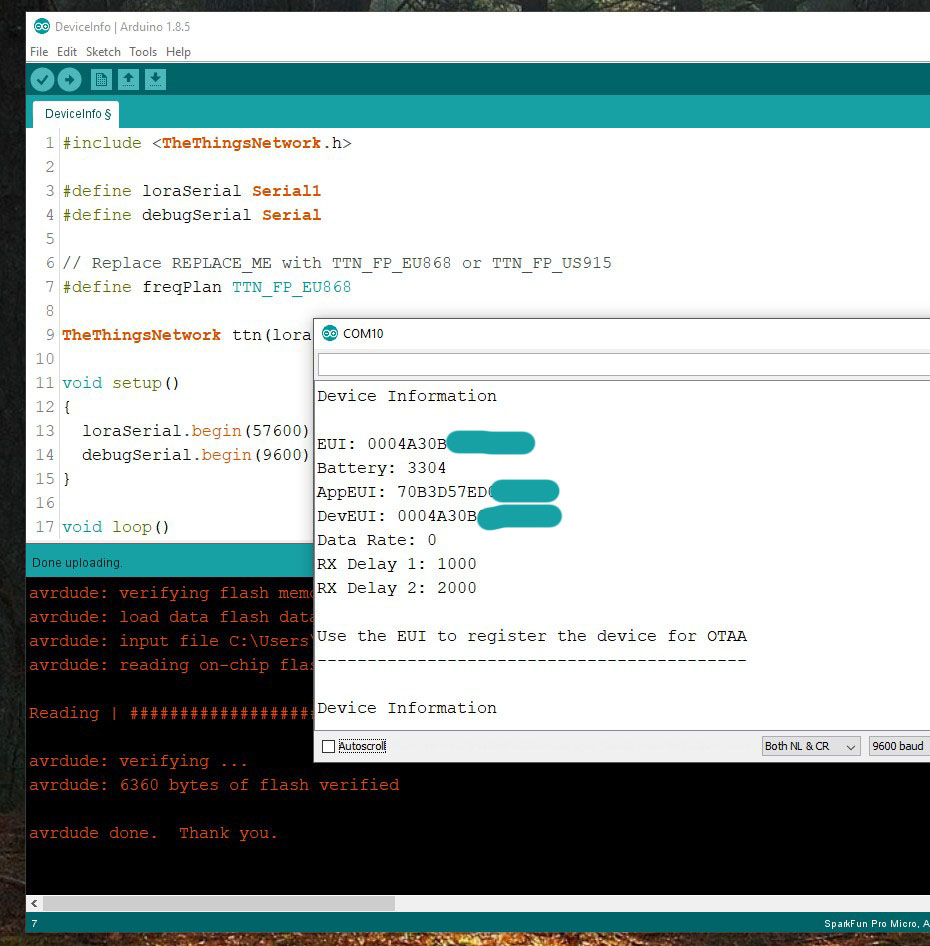Click the console horizontal scrollbar thumb

(218, 903)
